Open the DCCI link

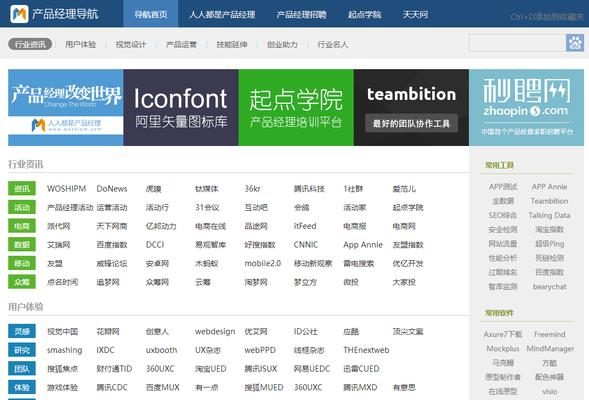pyautogui.click(x=155, y=245)
